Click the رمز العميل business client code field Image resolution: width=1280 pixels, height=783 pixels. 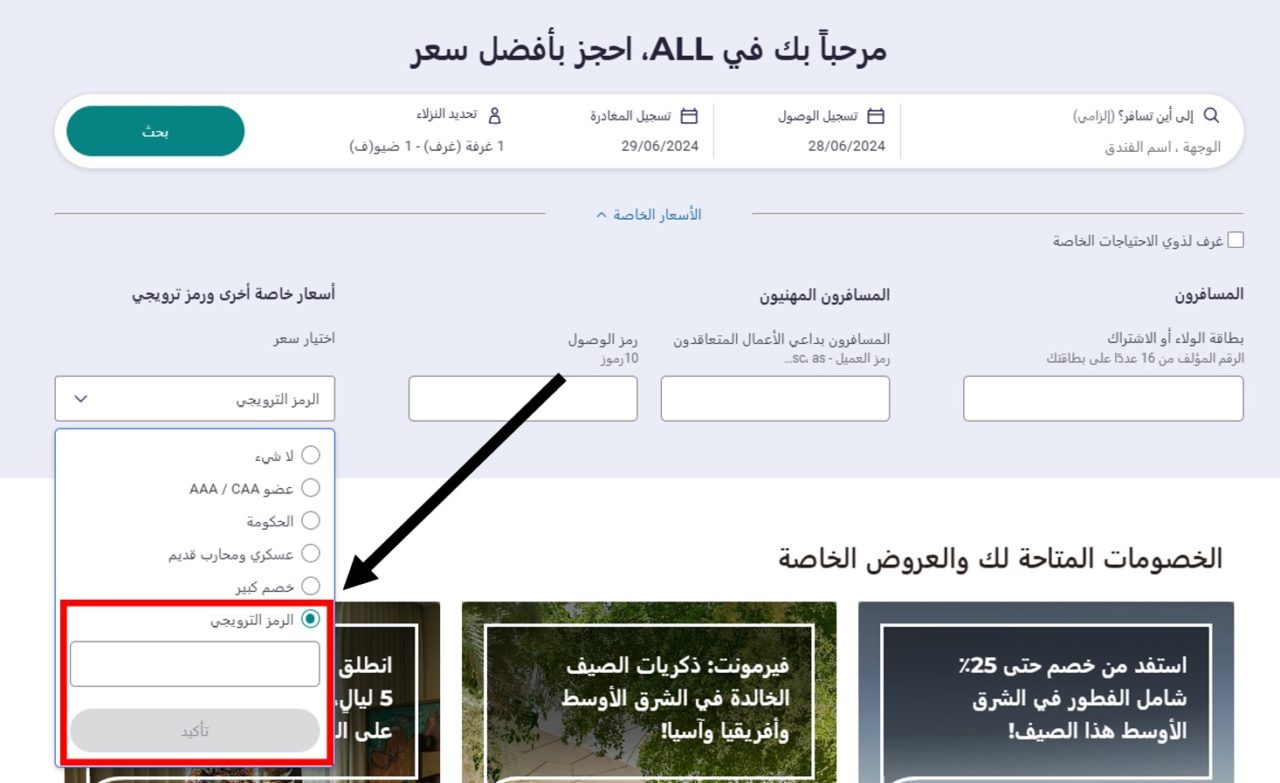tap(775, 399)
